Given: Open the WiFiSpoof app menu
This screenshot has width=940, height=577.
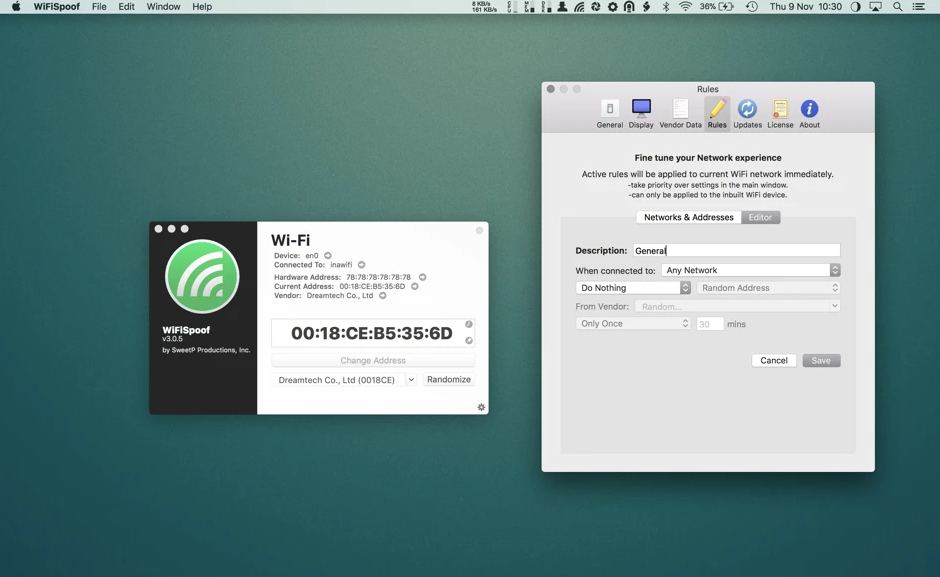Looking at the screenshot, I should coord(56,7).
